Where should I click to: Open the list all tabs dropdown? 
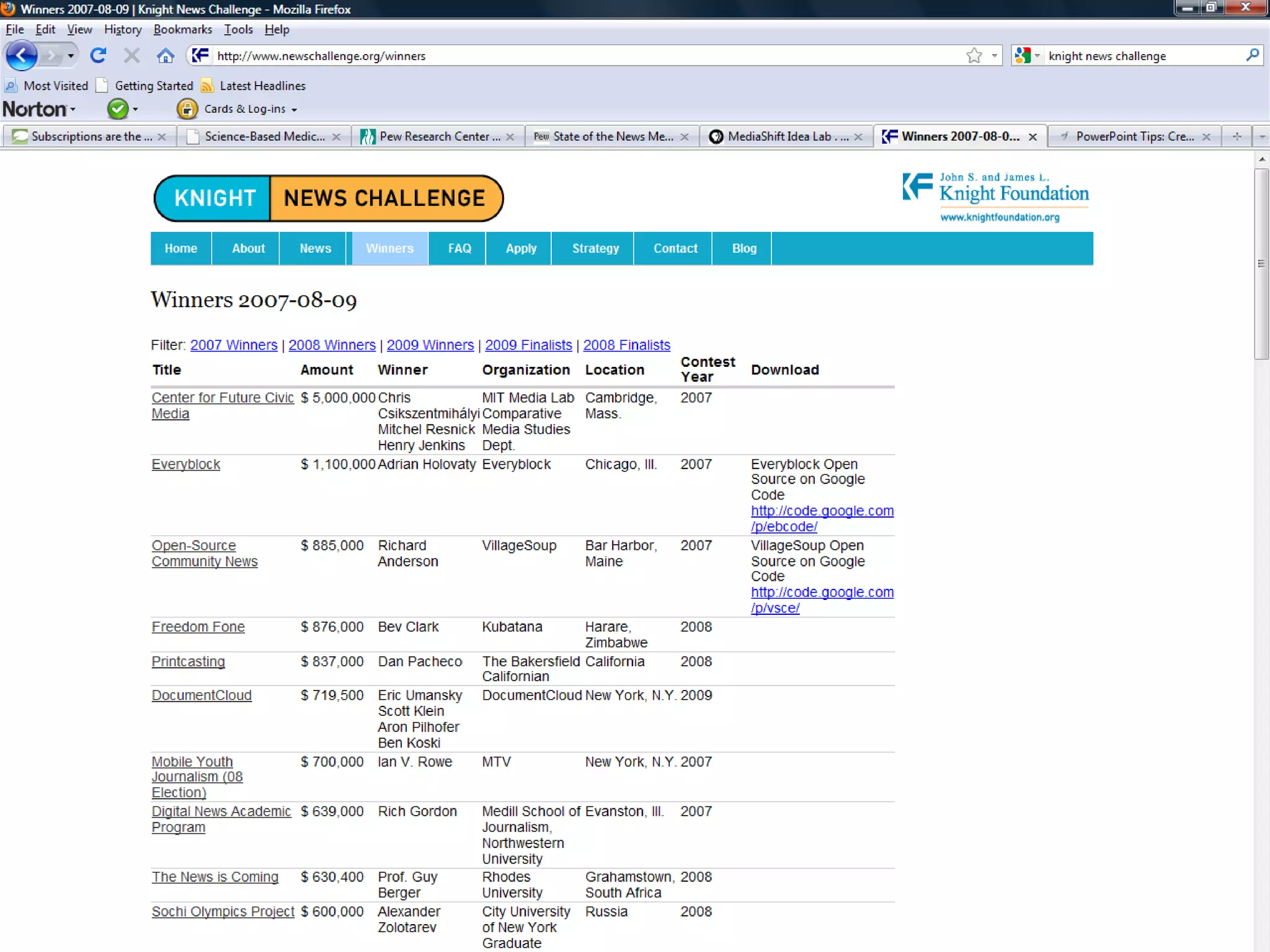coord(1261,136)
